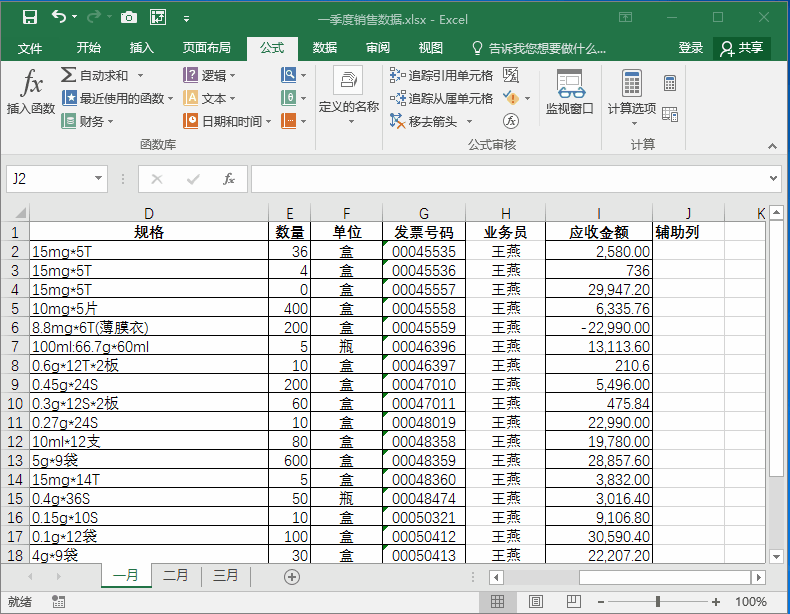This screenshot has width=790, height=614.
Task: Switch to the Review tab (审阅)
Action: 378,48
